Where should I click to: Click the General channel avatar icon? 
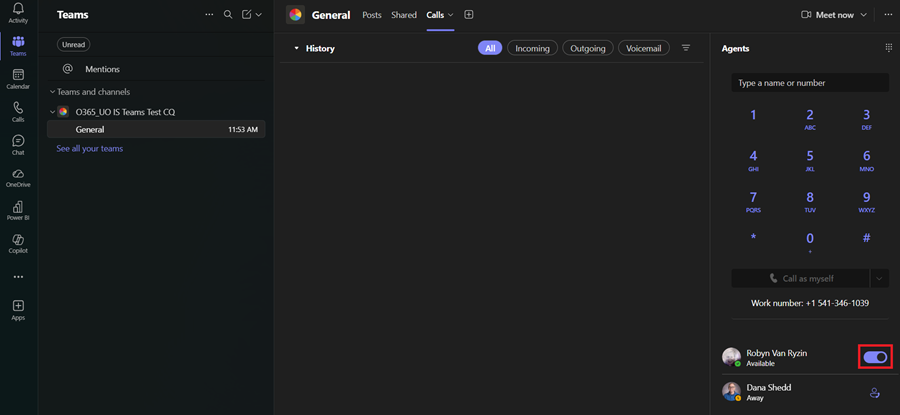[295, 15]
